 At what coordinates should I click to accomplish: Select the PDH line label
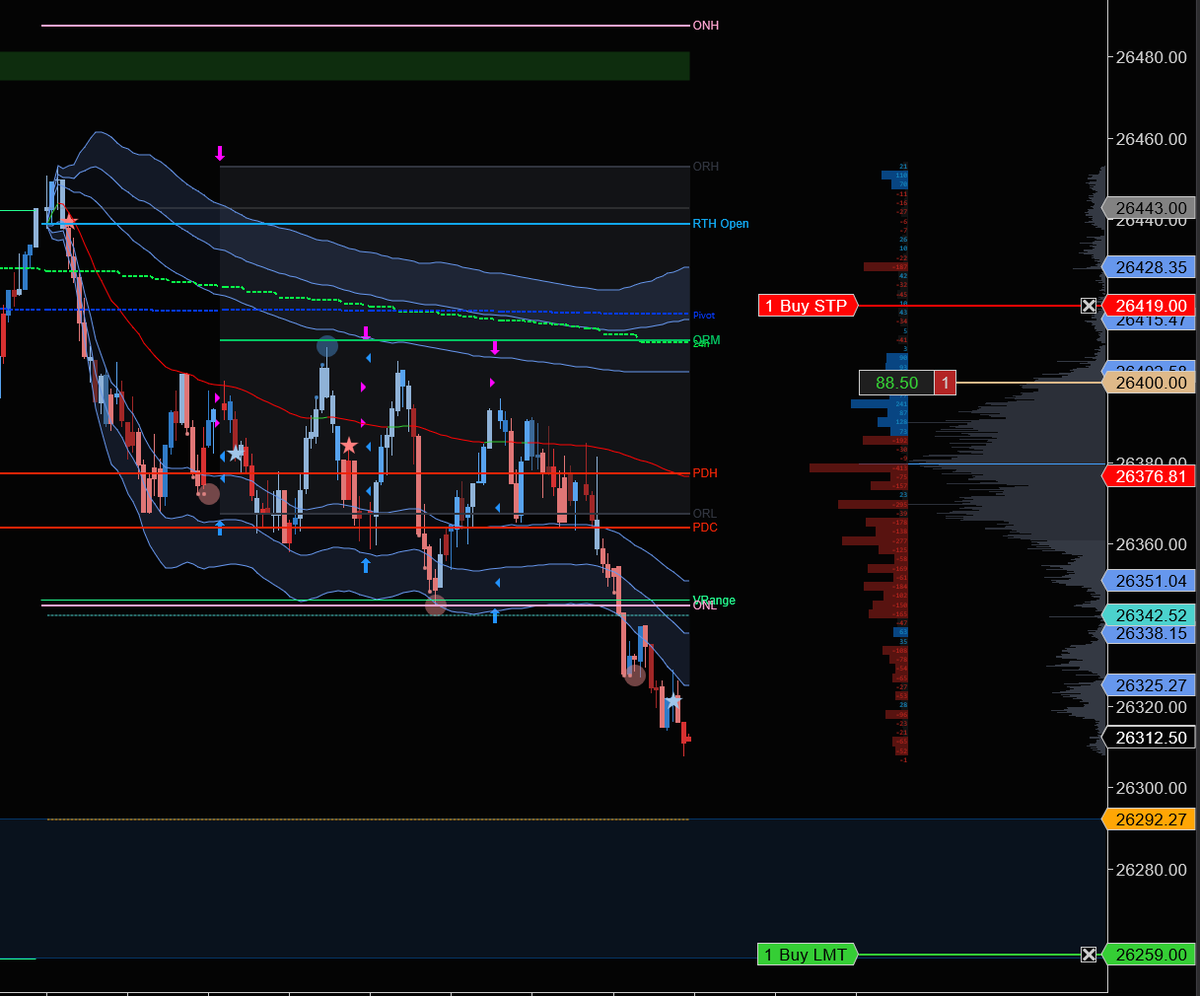705,473
